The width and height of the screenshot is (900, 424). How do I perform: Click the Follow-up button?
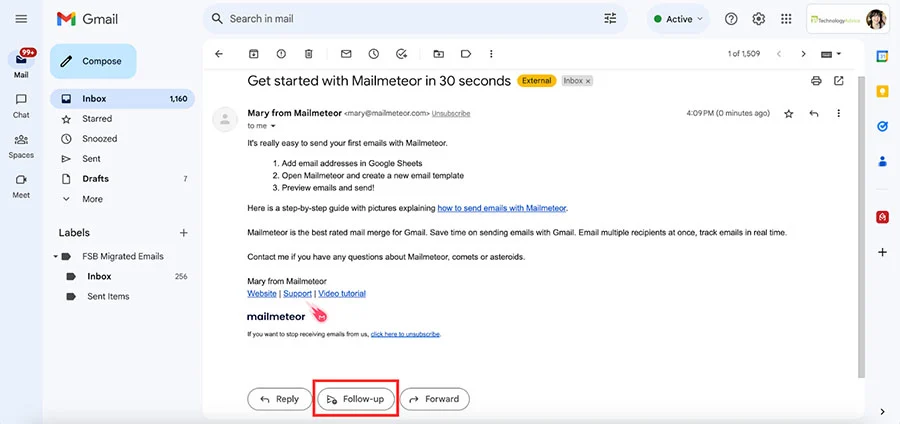356,399
